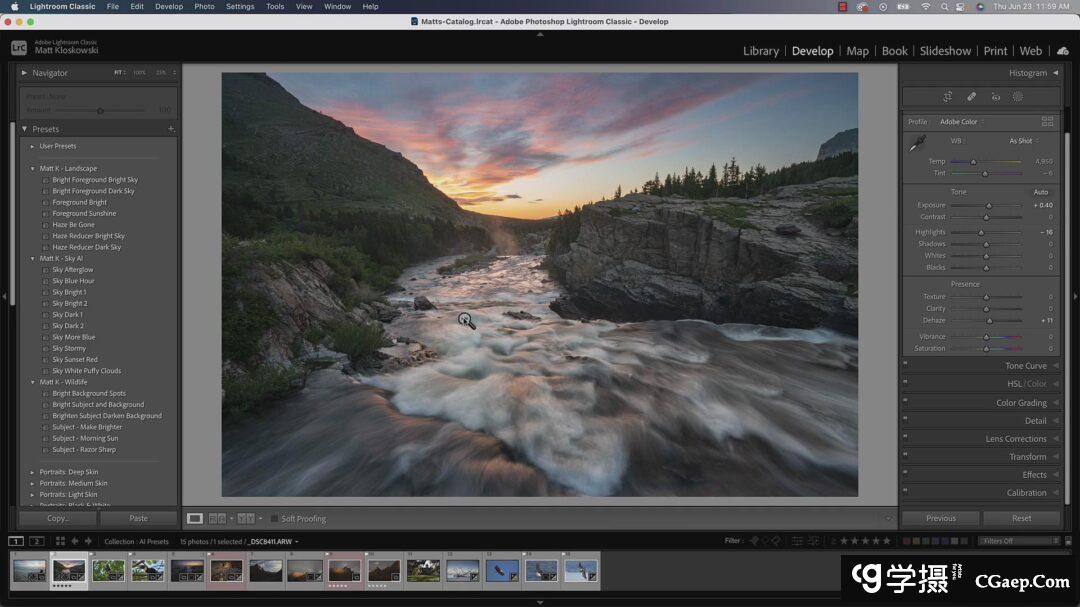This screenshot has height=607, width=1080.
Task: Click the Copy... button
Action: [x=57, y=518]
